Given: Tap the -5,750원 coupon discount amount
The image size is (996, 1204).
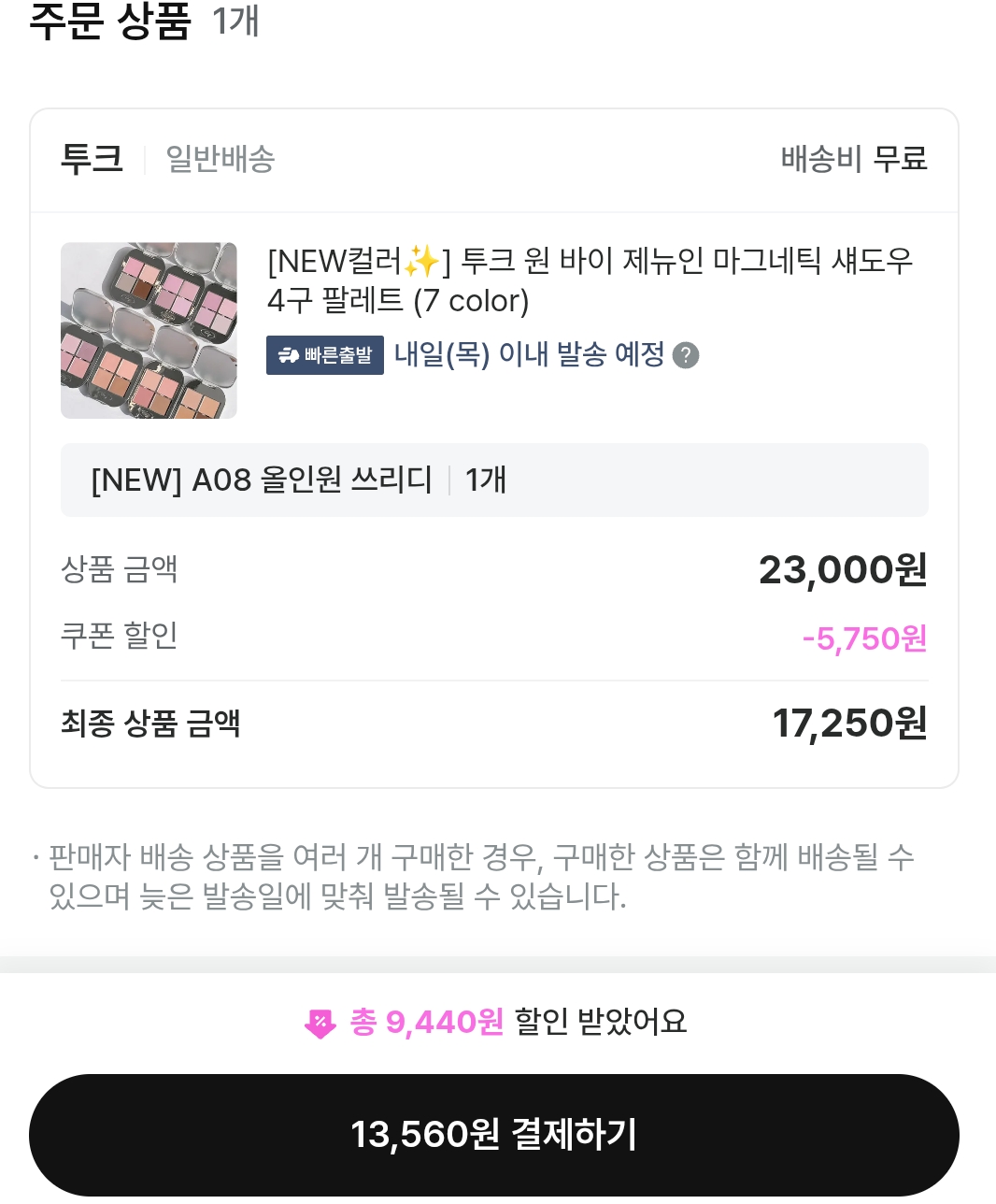Looking at the screenshot, I should tap(864, 638).
